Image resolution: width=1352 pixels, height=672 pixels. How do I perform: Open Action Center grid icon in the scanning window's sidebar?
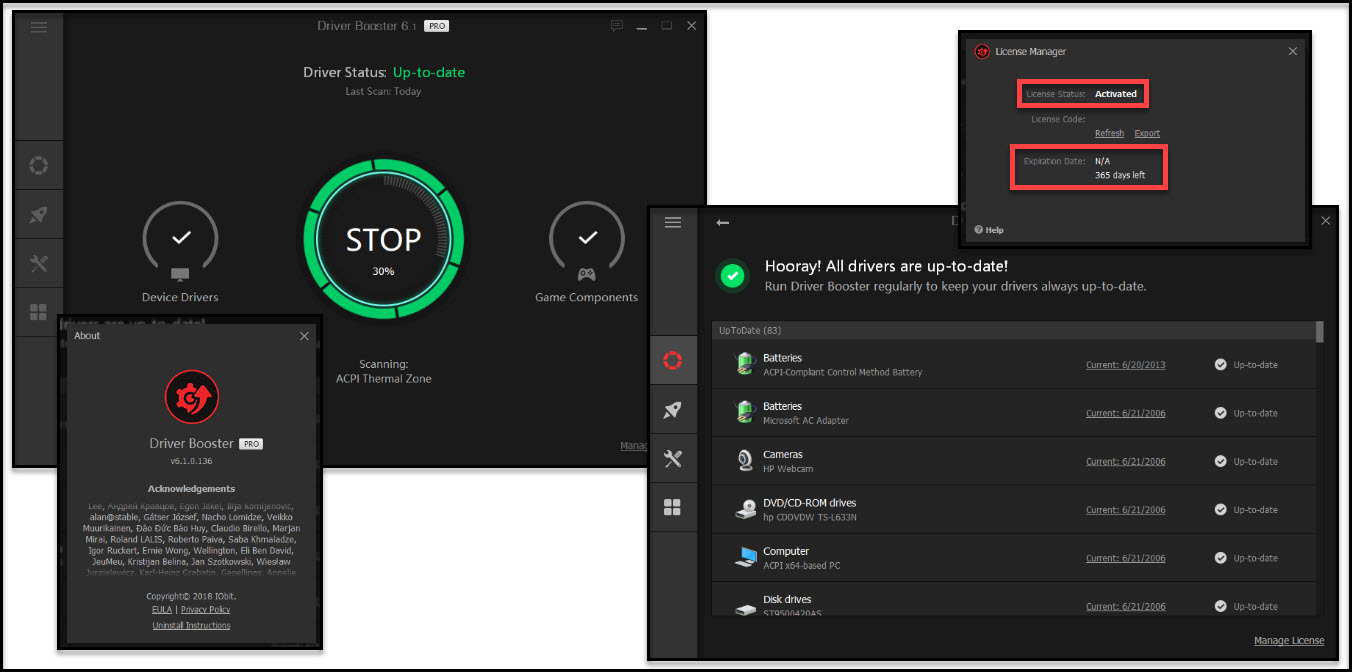click(x=39, y=312)
